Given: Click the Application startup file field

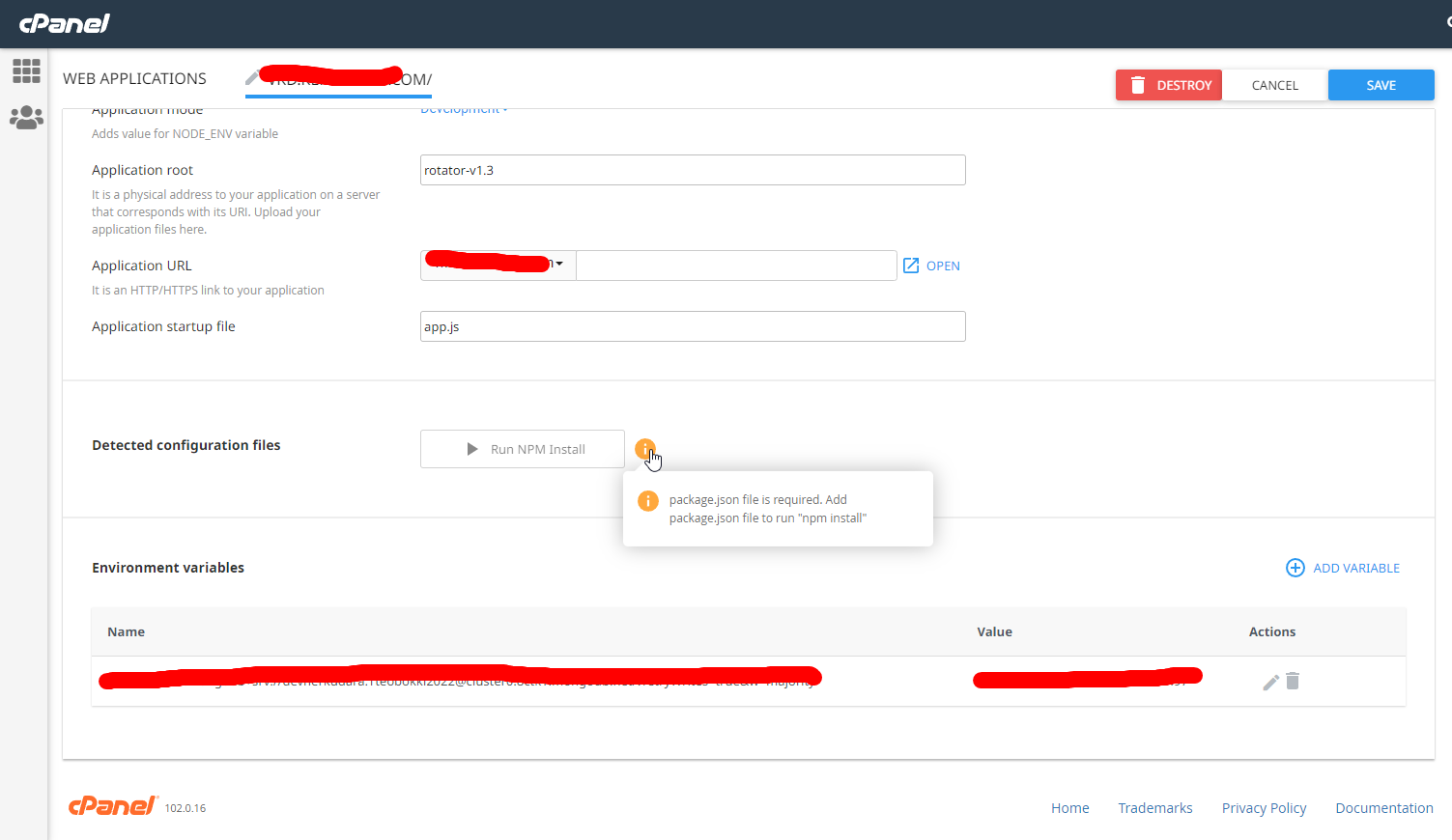Looking at the screenshot, I should 693,326.
